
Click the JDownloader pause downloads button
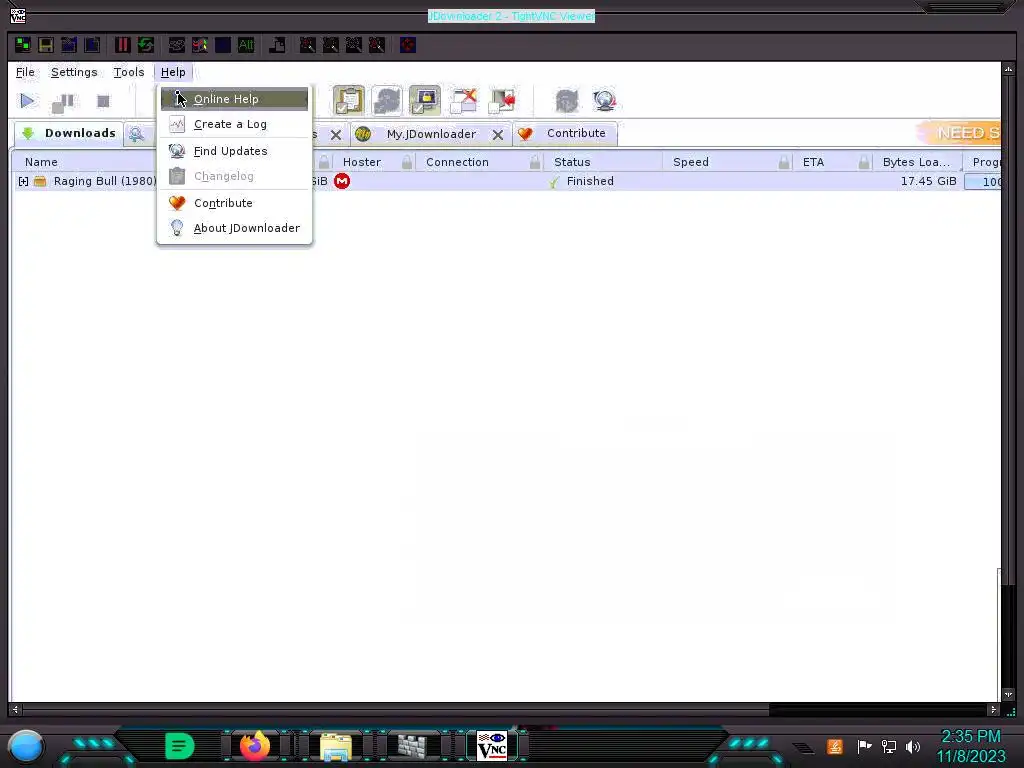point(63,101)
